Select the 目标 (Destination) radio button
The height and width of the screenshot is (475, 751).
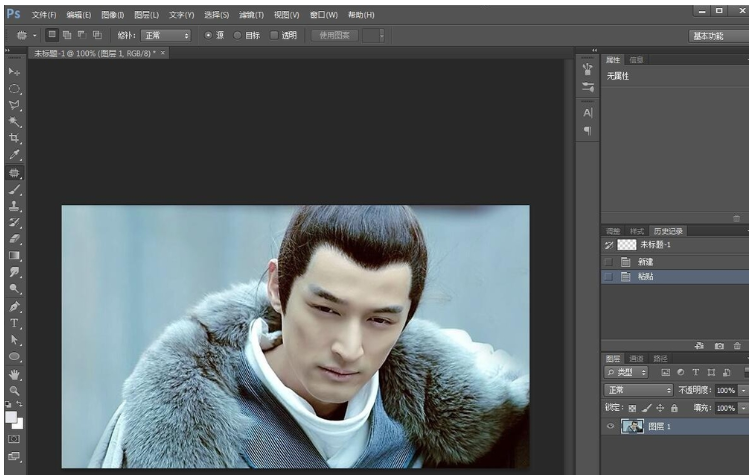[238, 35]
